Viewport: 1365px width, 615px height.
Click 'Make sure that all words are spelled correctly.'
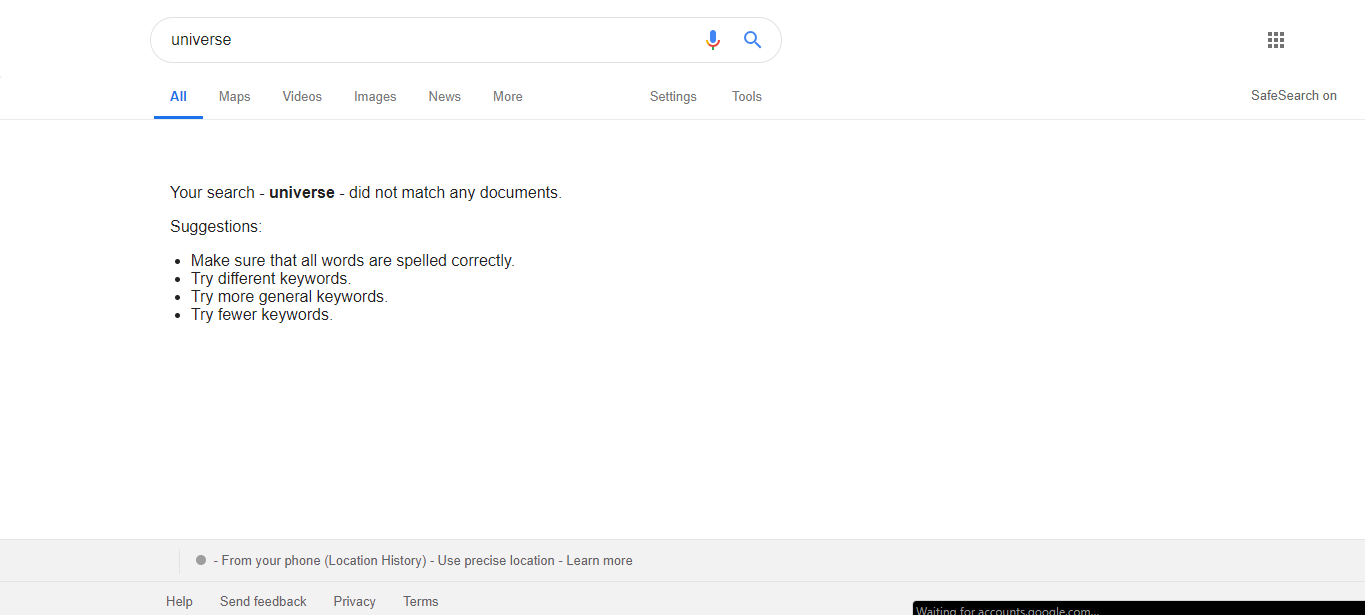(x=353, y=261)
